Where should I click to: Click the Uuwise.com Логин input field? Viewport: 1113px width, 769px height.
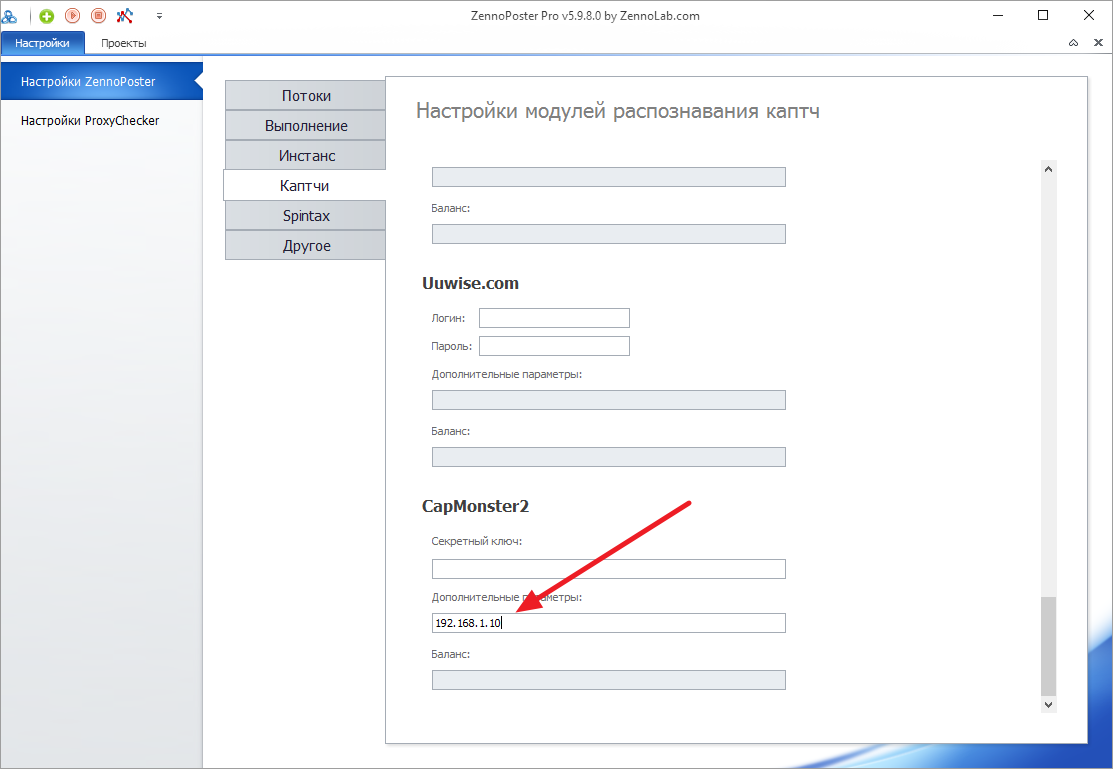554,318
